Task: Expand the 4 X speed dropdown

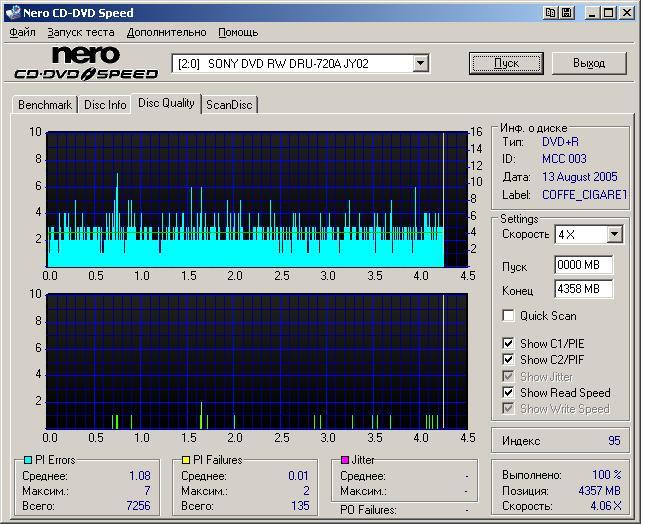Action: (614, 235)
